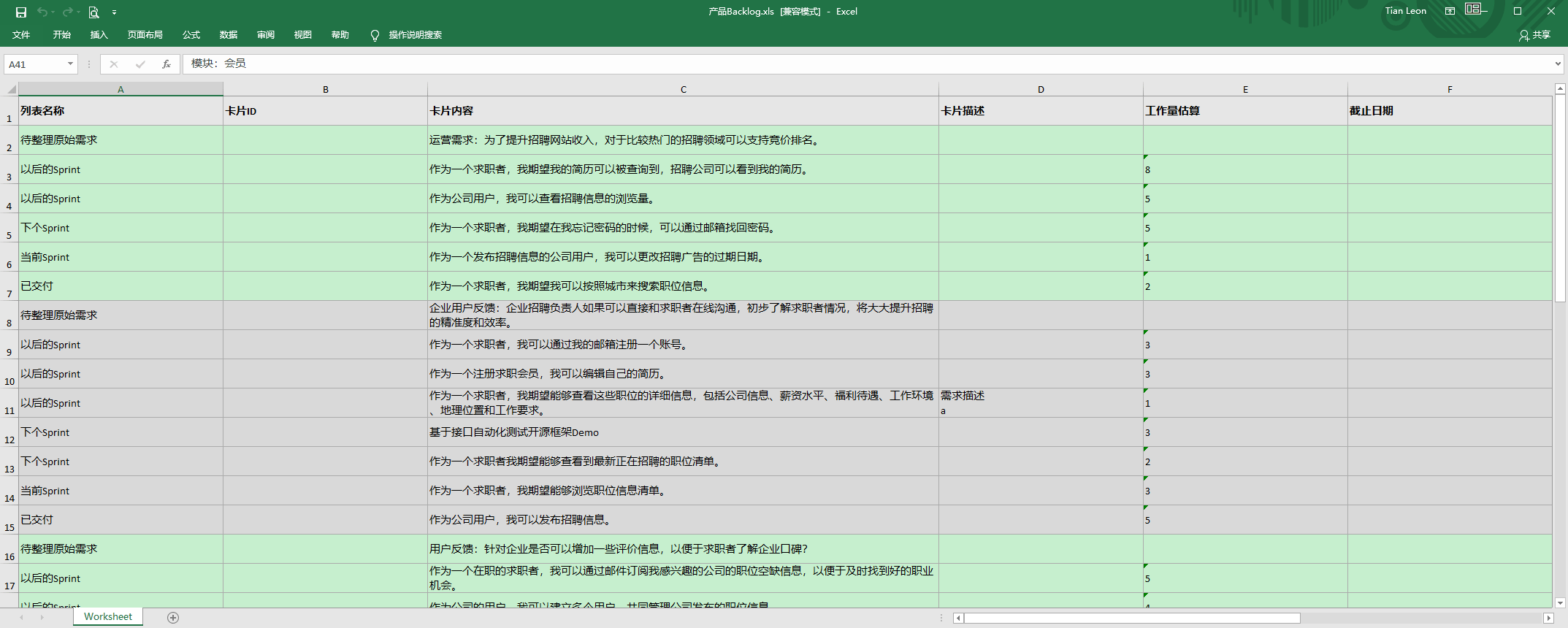Open the Ribbon Display Options icon

pyautogui.click(x=1450, y=11)
